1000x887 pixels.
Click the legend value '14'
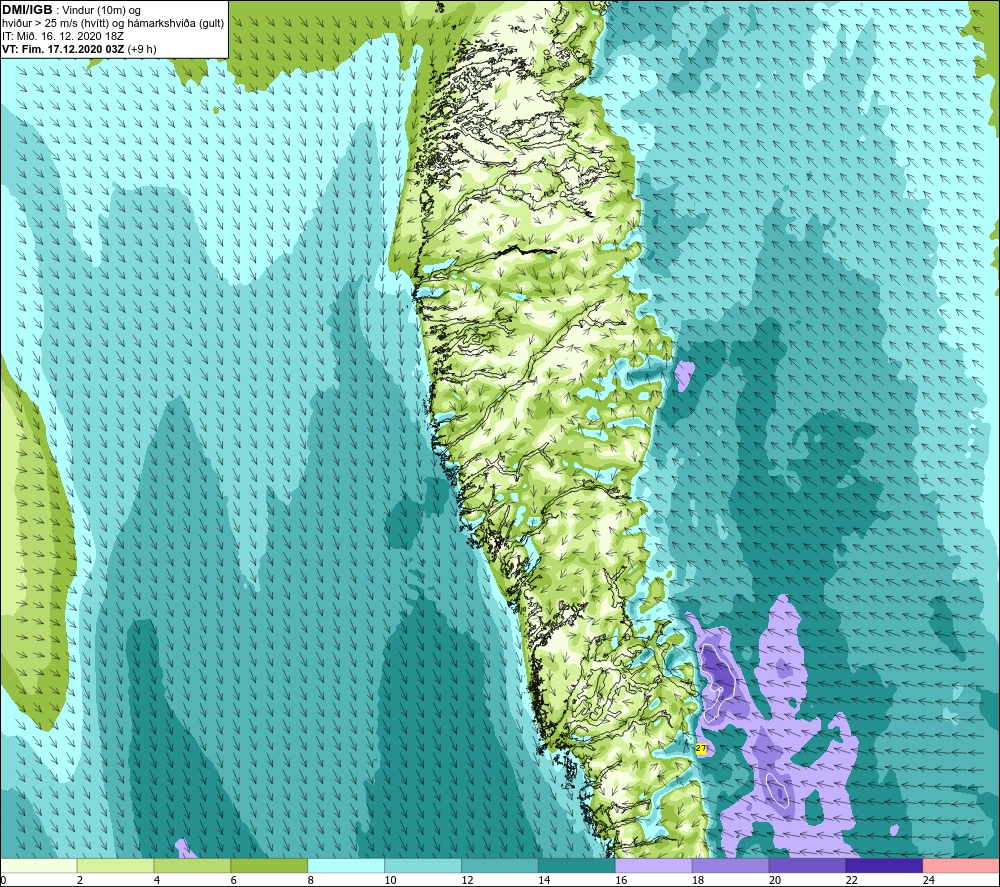544,880
